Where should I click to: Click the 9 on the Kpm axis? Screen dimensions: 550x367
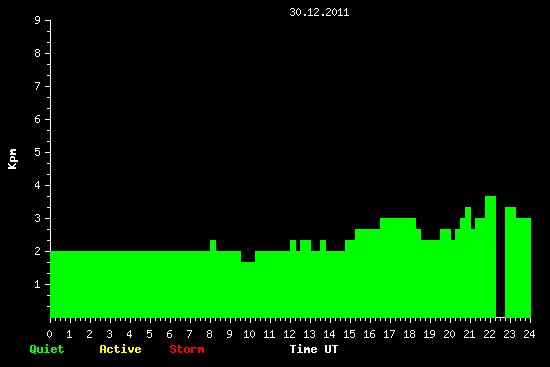tap(38, 20)
